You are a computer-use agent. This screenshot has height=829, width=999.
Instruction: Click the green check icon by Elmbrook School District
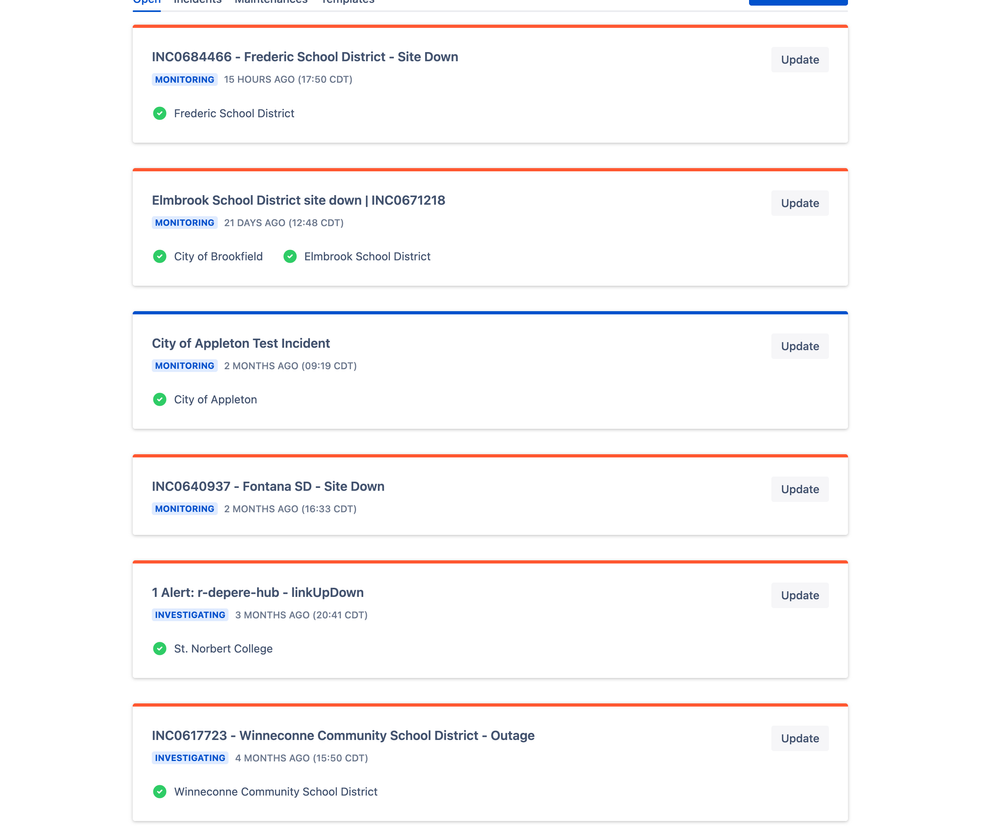290,257
